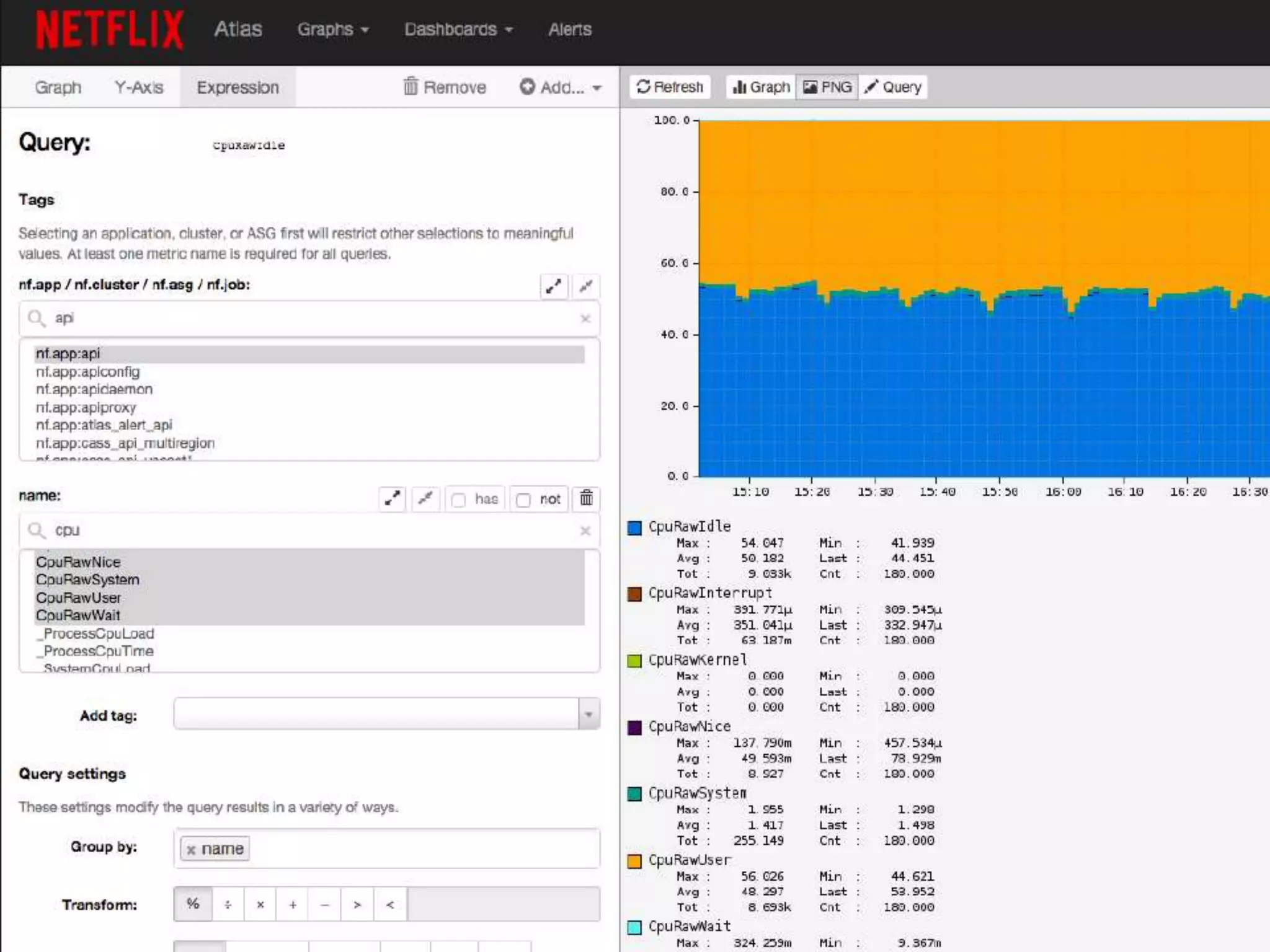Click the expand icon in the name row
Viewport: 1270px width, 952px height.
click(392, 498)
